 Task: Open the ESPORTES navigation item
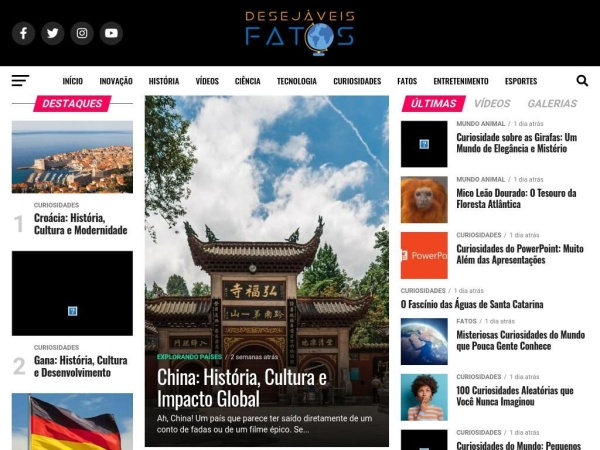pos(521,81)
